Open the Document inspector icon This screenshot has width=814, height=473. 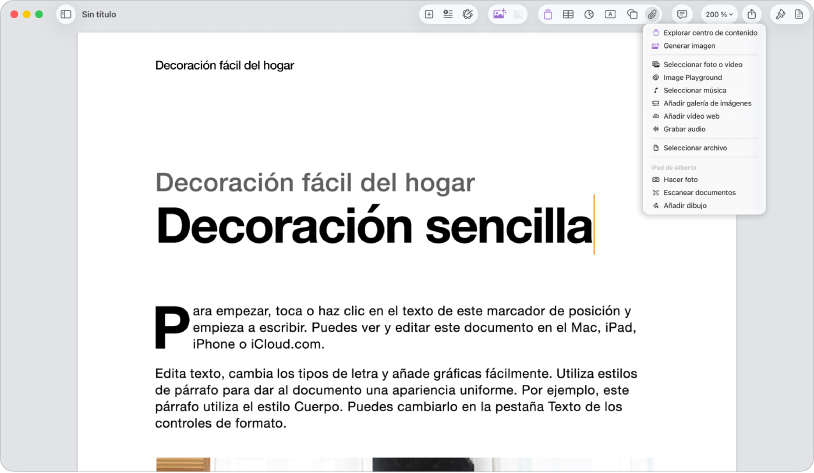[x=799, y=14]
